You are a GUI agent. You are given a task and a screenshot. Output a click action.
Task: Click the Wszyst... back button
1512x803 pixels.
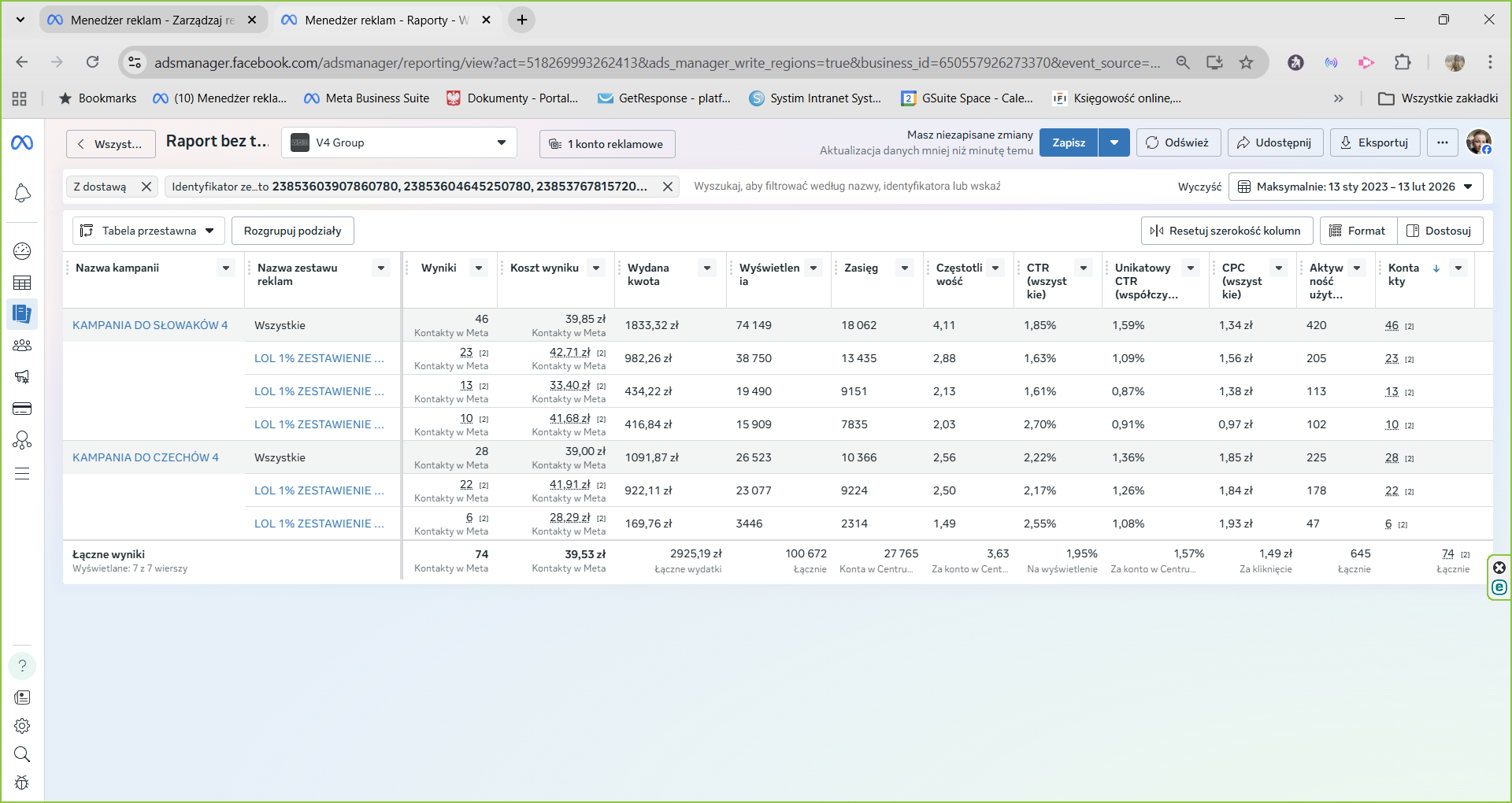(x=111, y=144)
